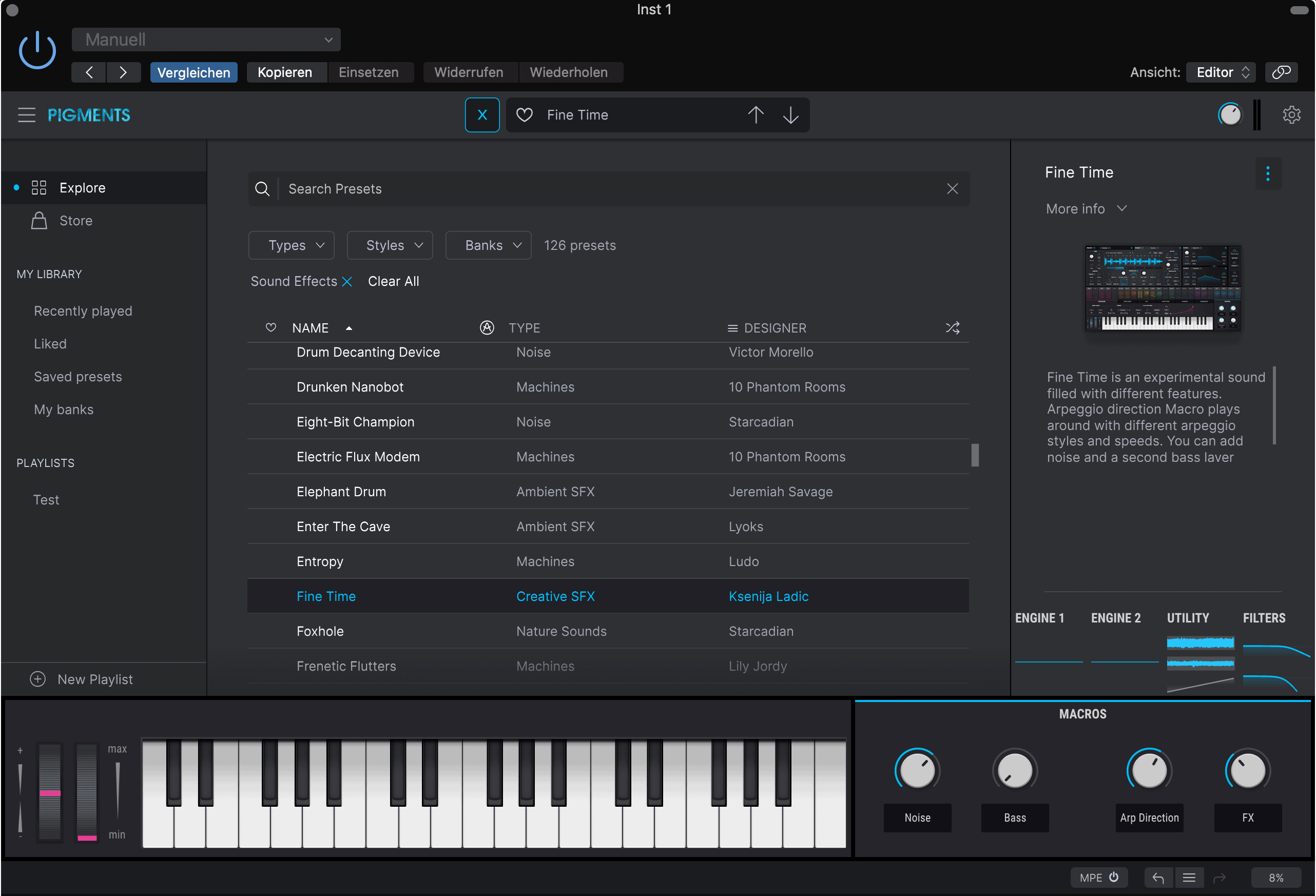The height and width of the screenshot is (896, 1316).
Task: Sort by liked heart column
Action: [x=270, y=328]
